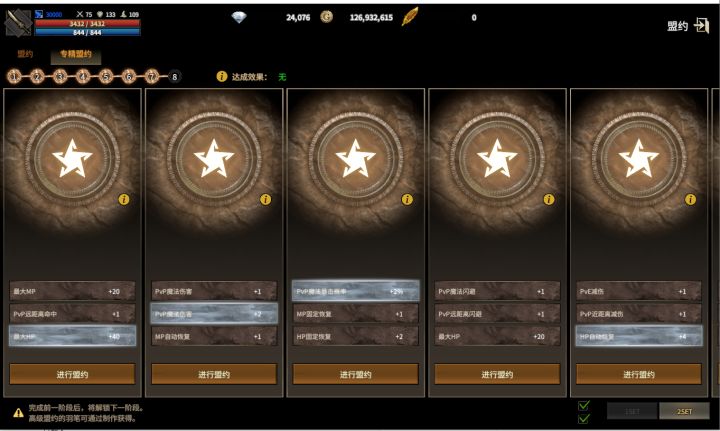Viewport: 720px width, 431px height.
Task: Click the golden feather quill icon
Action: 410,17
